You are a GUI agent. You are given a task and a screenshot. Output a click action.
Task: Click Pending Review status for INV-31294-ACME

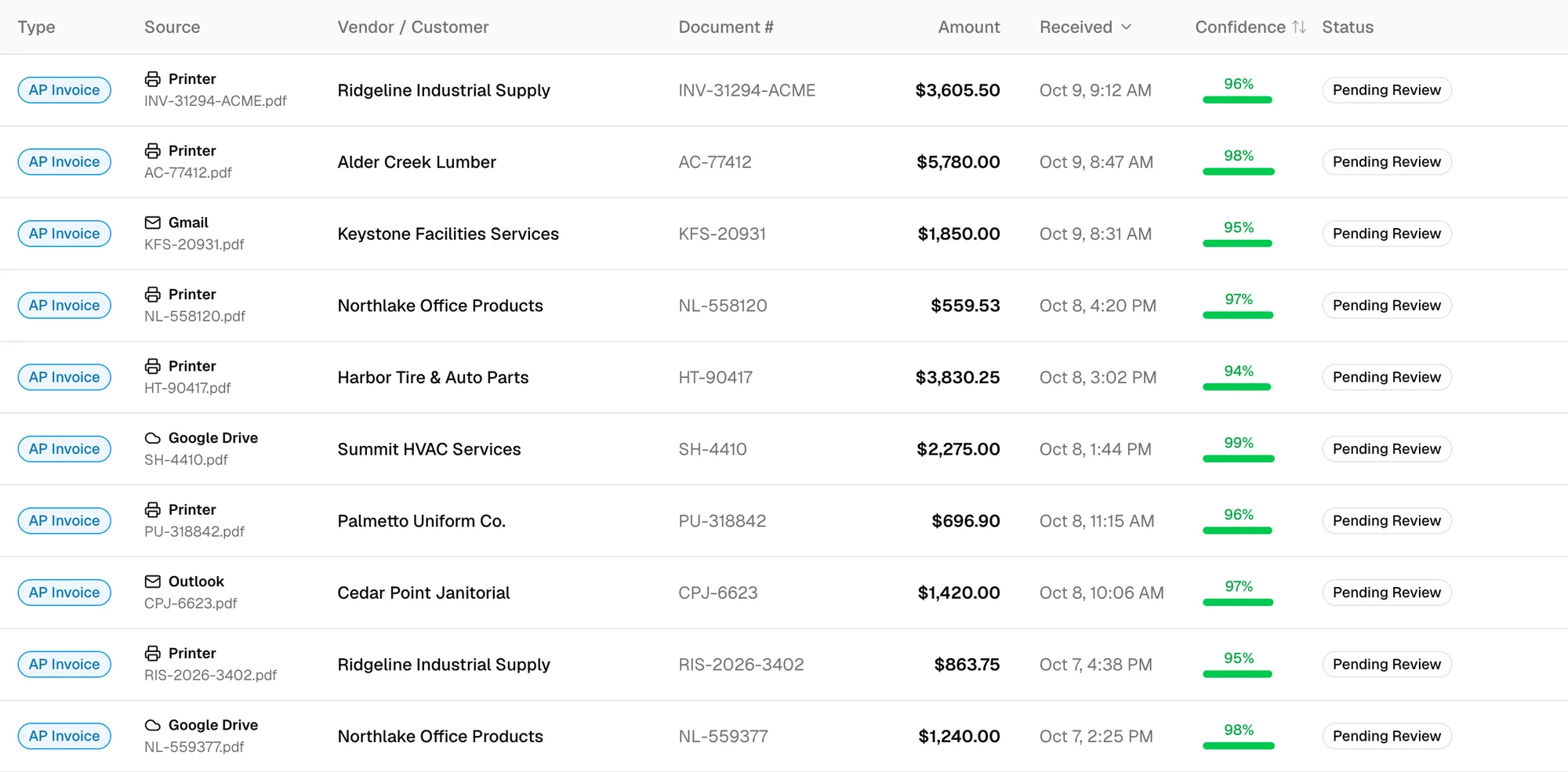pos(1387,90)
